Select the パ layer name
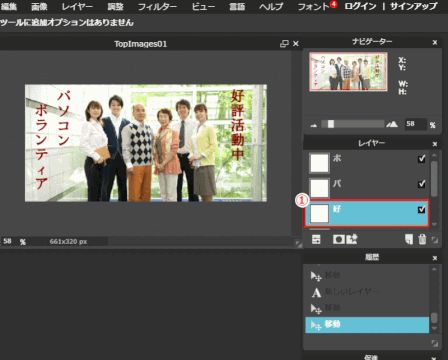448x360 pixels. point(337,183)
